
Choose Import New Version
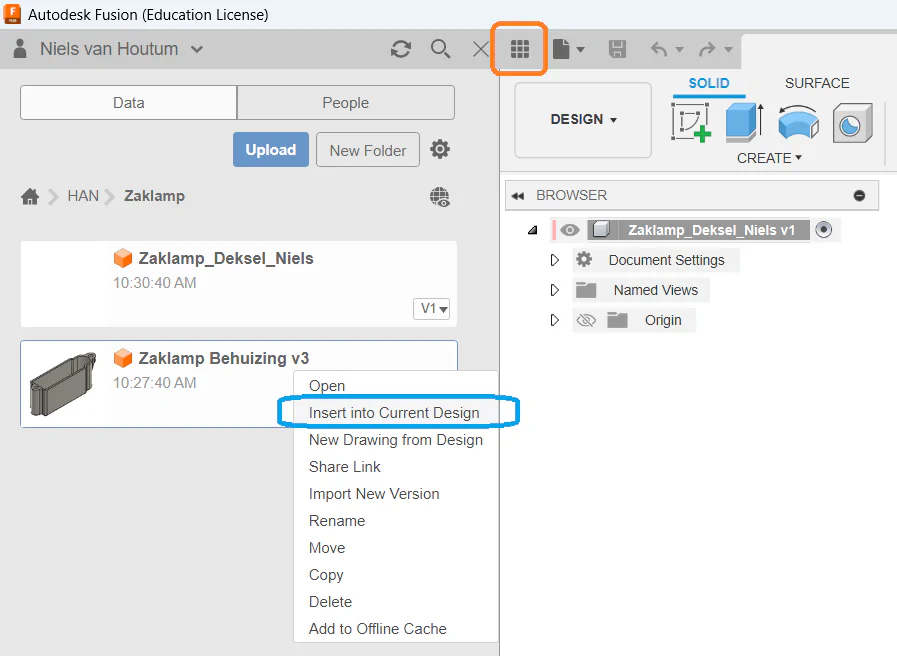pyautogui.click(x=396, y=494)
